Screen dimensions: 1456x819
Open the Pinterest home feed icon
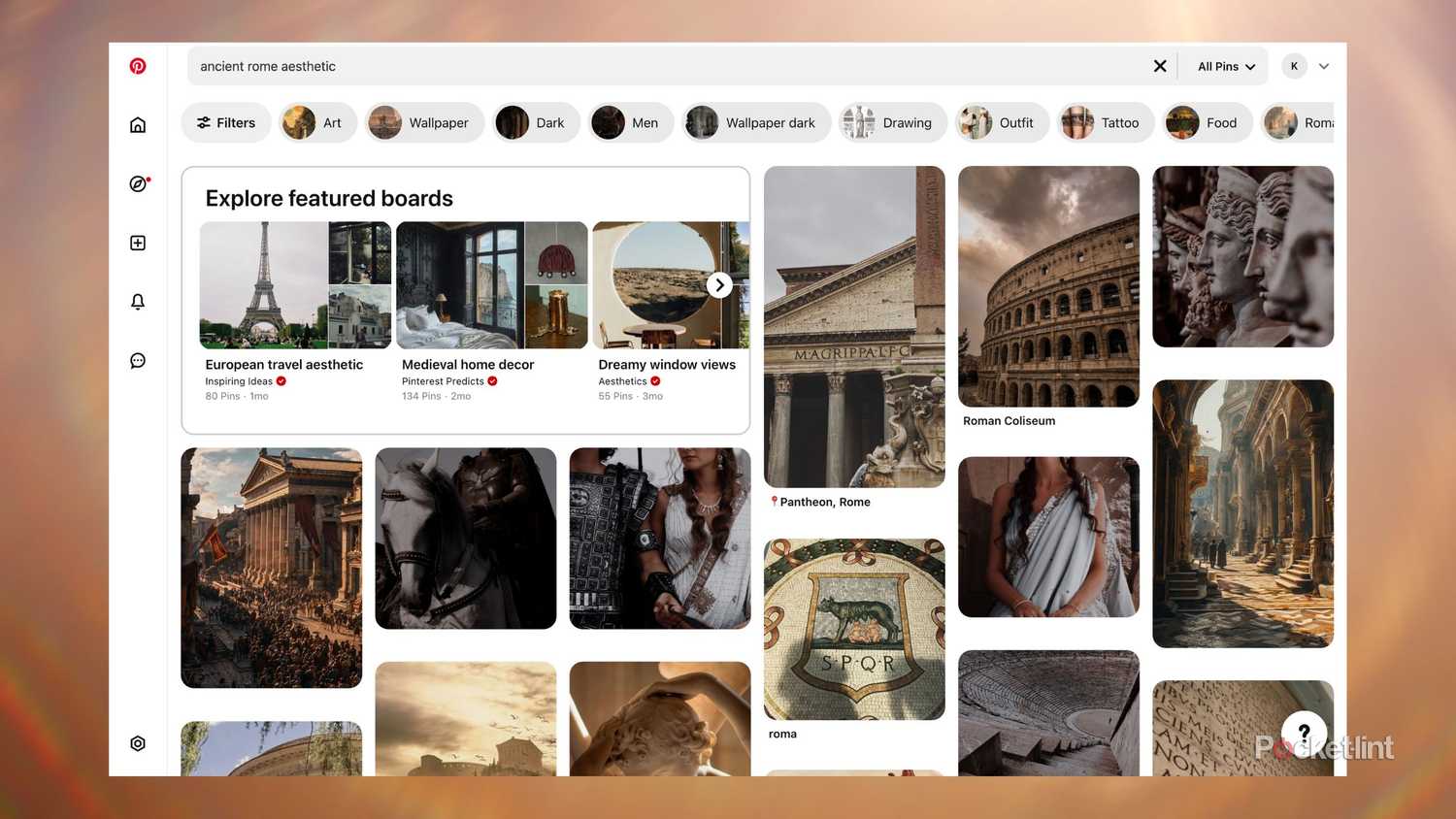[138, 124]
